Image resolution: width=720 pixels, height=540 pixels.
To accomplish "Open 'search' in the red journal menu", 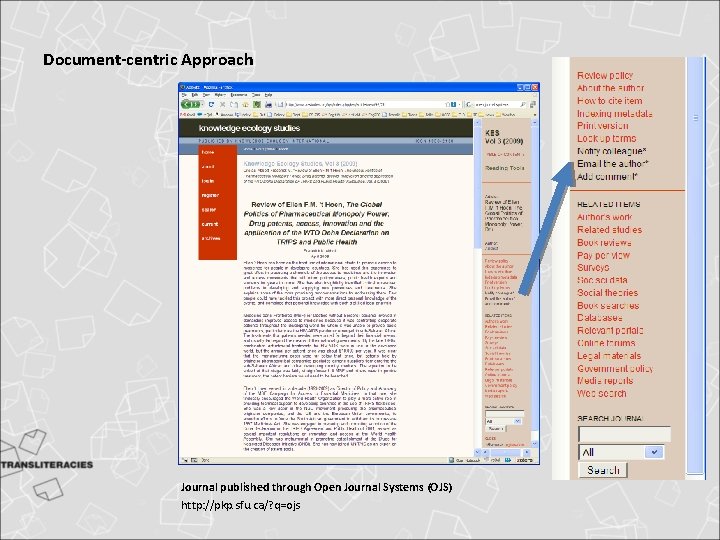I will [x=209, y=209].
